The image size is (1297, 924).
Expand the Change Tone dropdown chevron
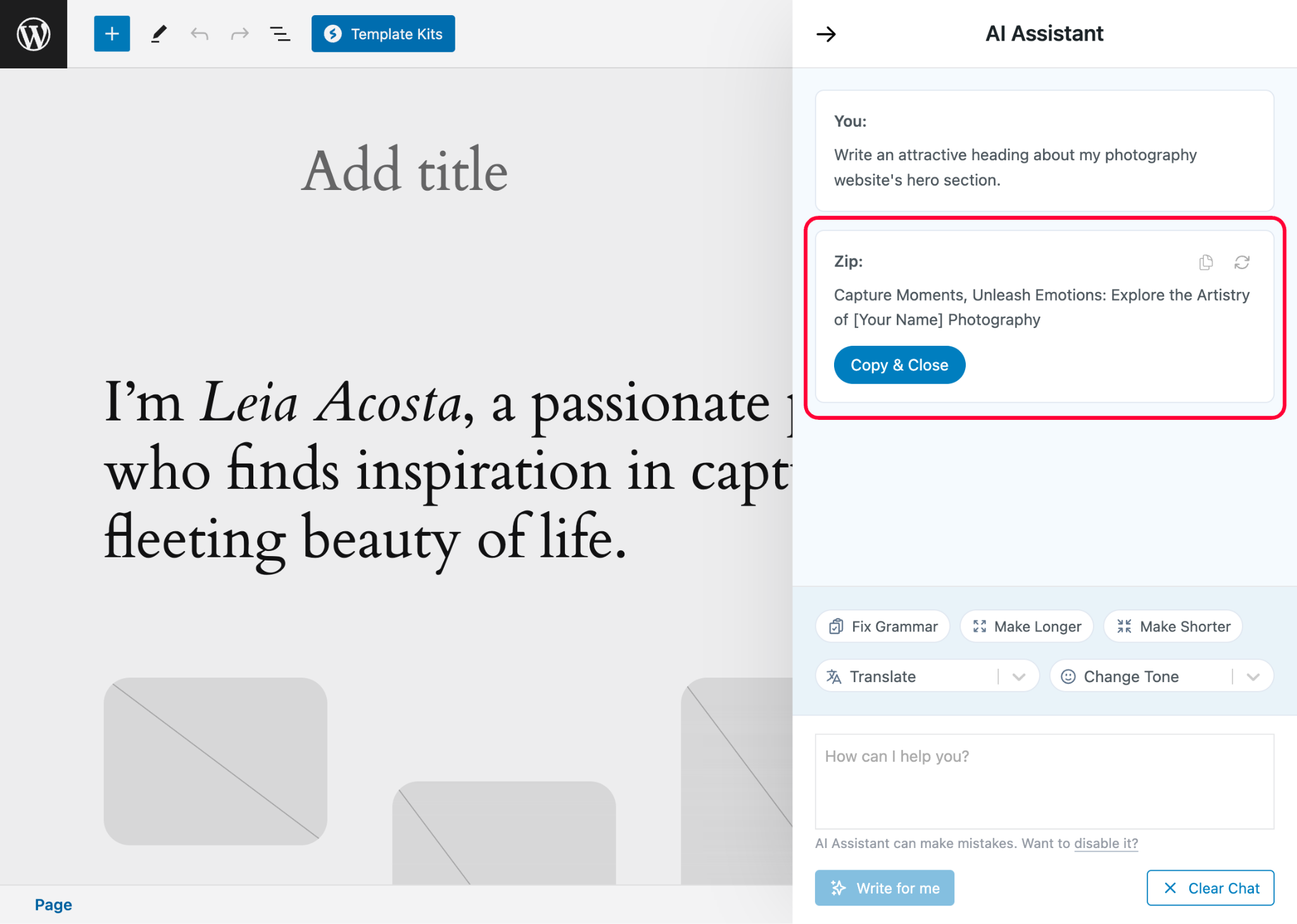[x=1253, y=676]
